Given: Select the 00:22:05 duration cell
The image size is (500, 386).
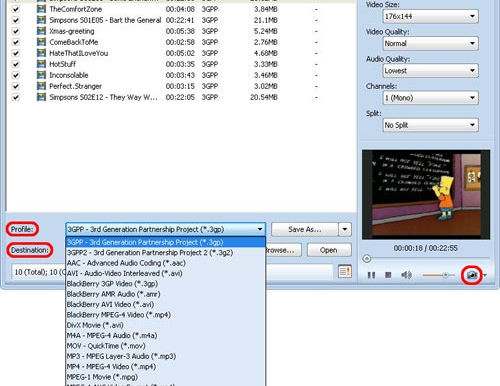Looking at the screenshot, I should 180,97.
